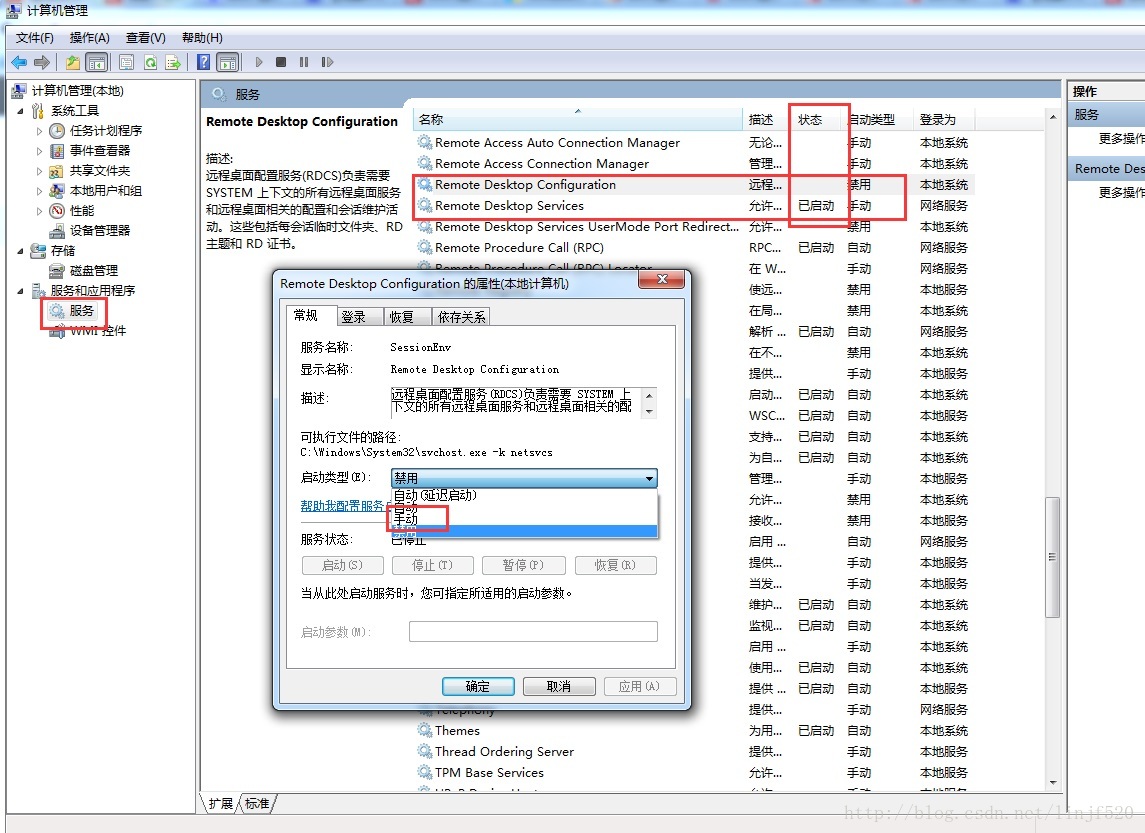Click the services list scroll-up arrow

1052,118
